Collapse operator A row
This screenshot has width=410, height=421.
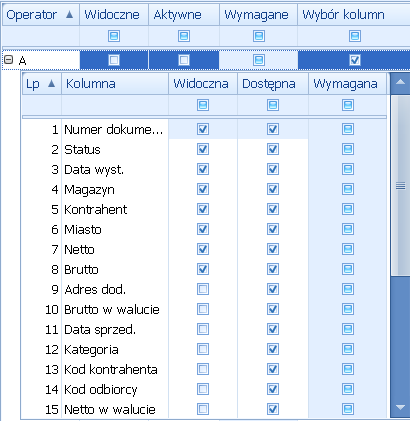9,60
